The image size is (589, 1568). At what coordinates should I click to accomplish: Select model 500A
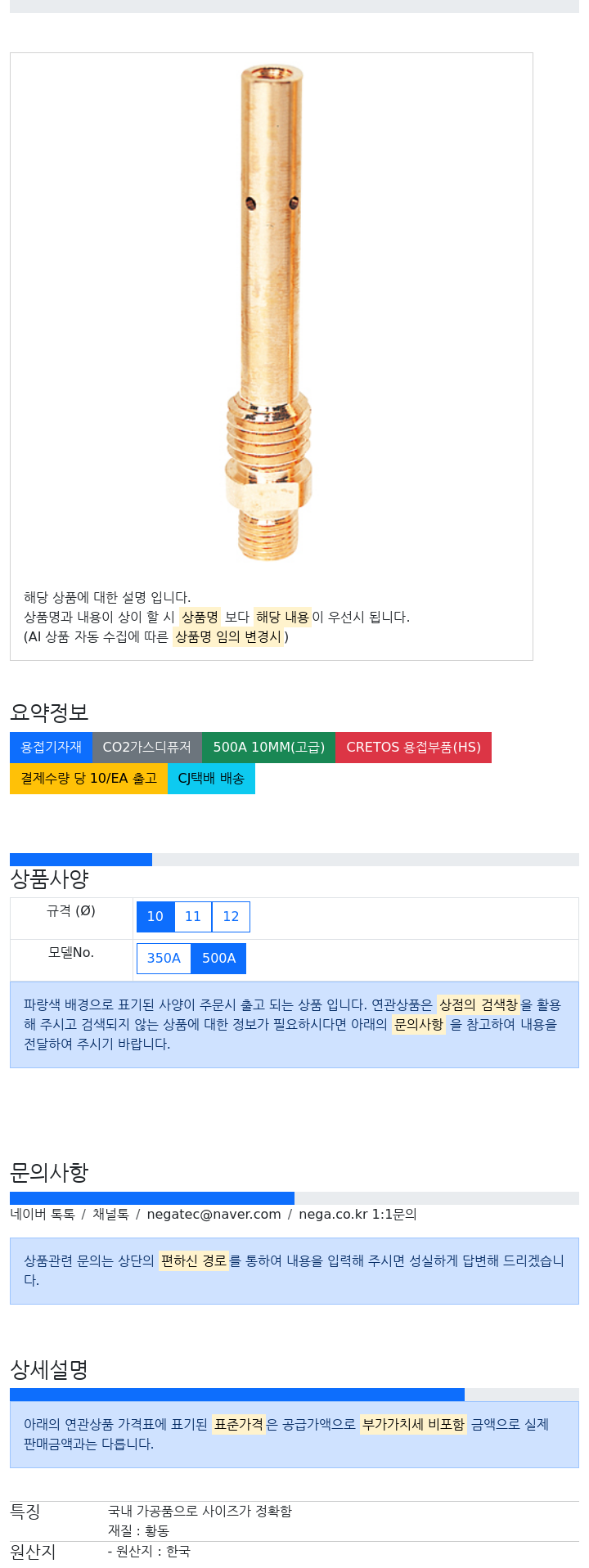(218, 959)
